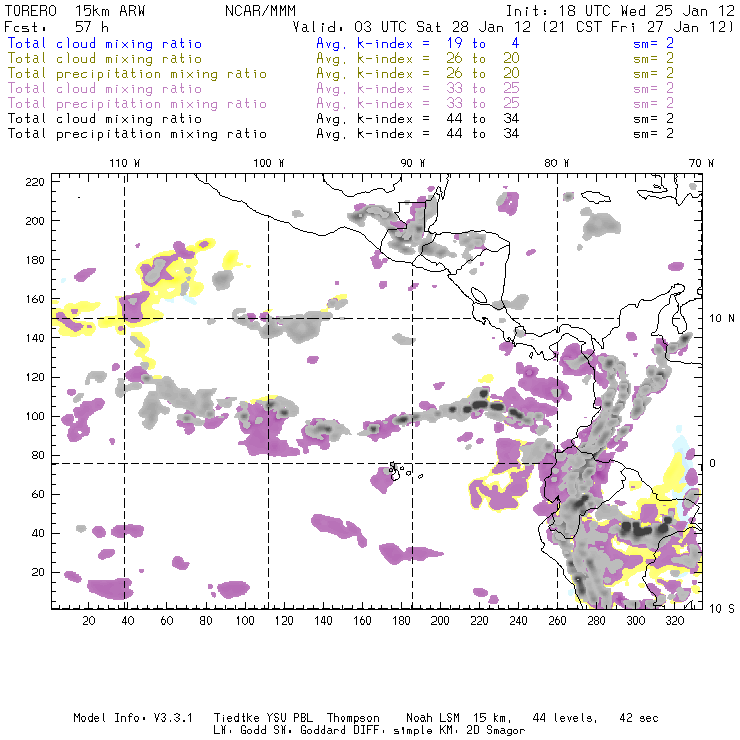Click the '10 N' latitude label
Viewport: 740px width, 740px height.
[722, 319]
